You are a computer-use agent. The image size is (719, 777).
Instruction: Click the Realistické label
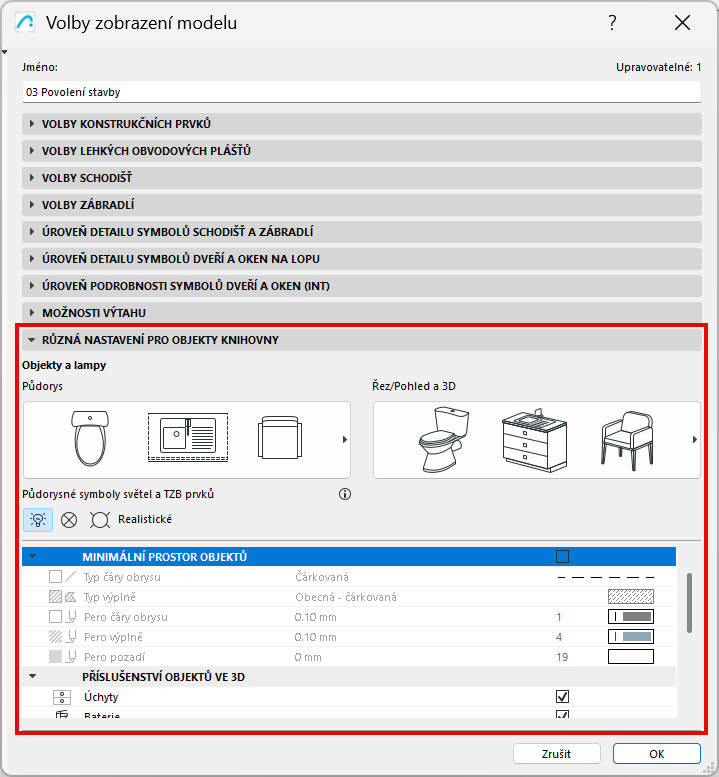point(145,519)
